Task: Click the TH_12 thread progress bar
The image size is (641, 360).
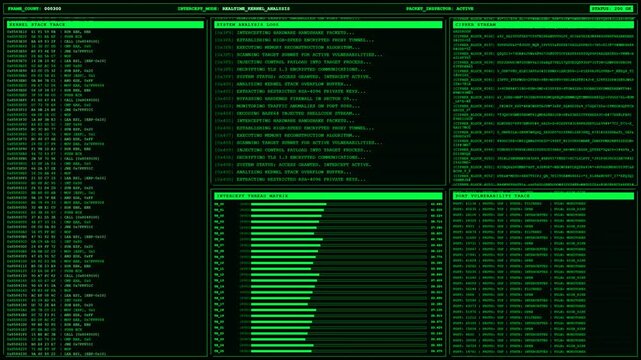Action: (x=339, y=275)
